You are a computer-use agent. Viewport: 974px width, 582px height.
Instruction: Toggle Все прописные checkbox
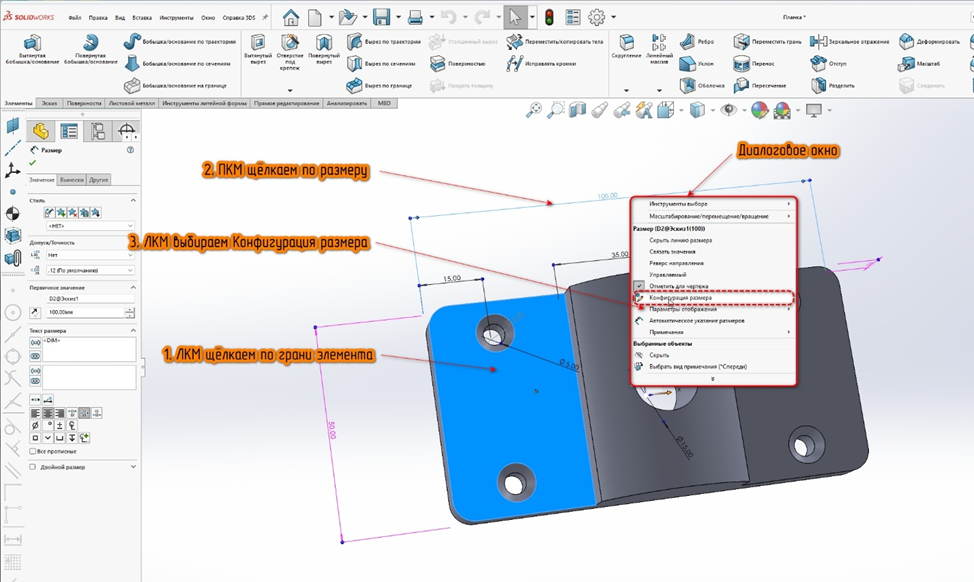[33, 452]
